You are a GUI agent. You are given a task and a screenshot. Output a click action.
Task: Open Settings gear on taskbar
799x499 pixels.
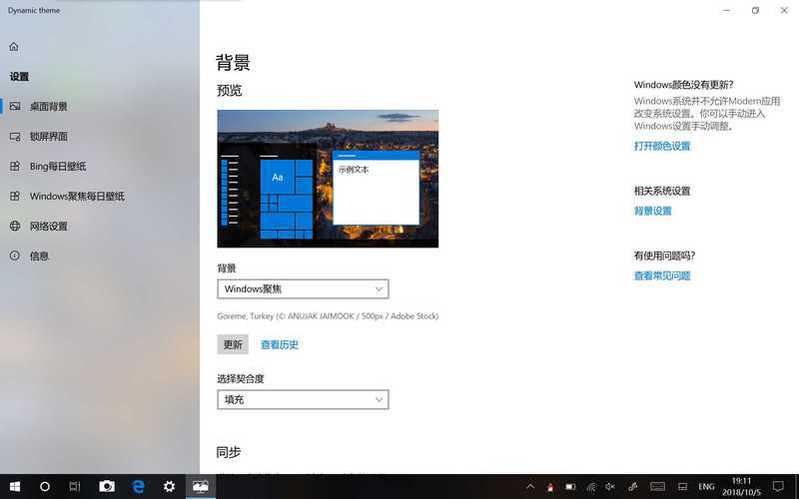click(x=169, y=486)
